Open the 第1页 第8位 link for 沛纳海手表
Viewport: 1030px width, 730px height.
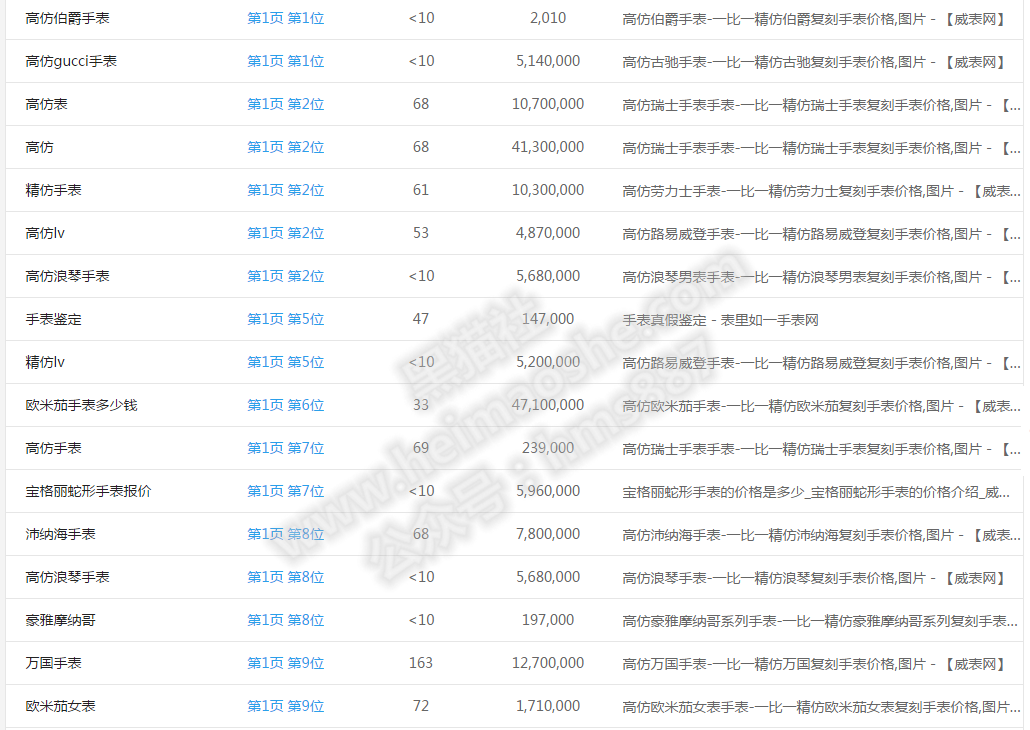[286, 534]
